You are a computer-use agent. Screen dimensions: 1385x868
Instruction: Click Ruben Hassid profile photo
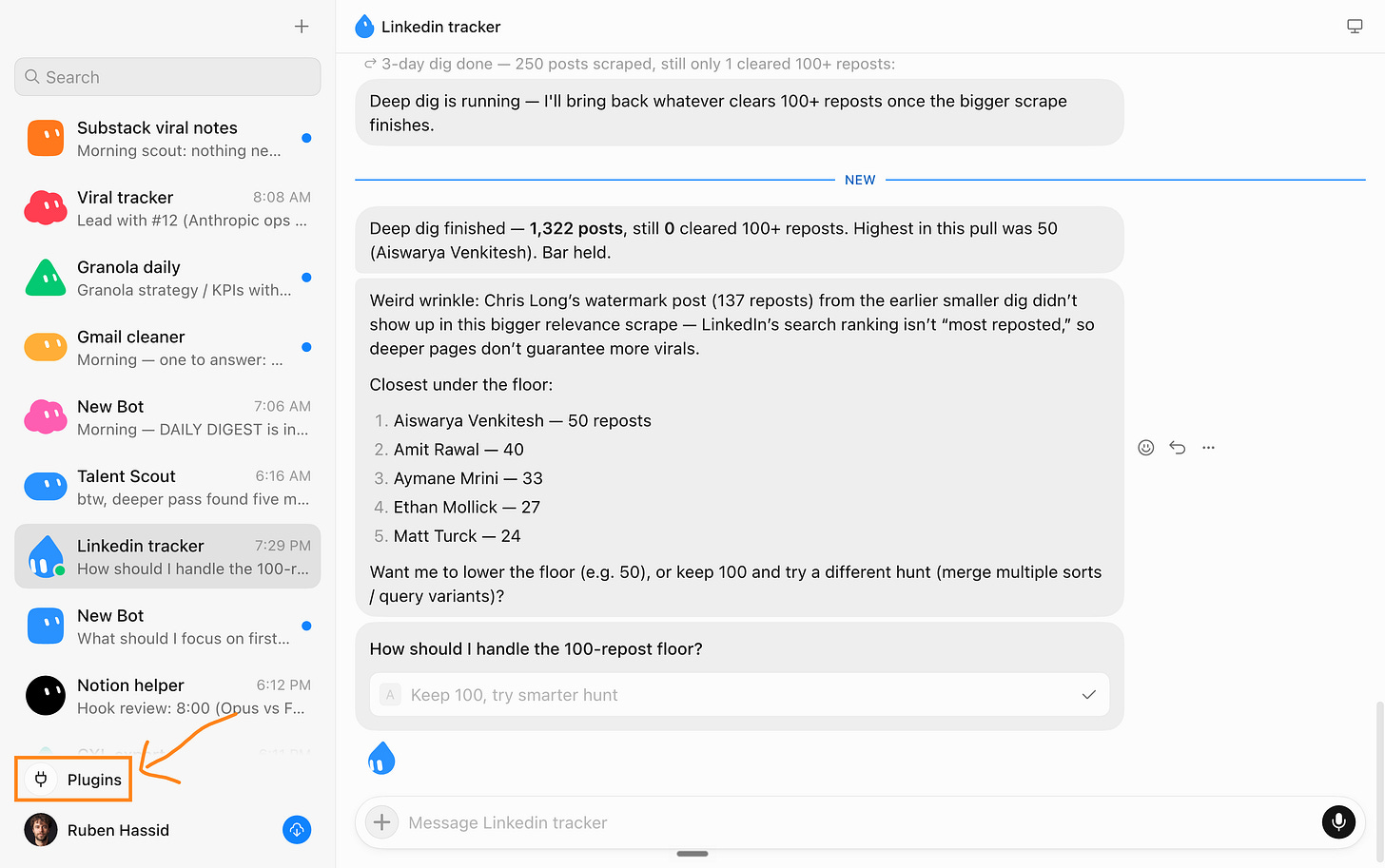[x=41, y=830]
